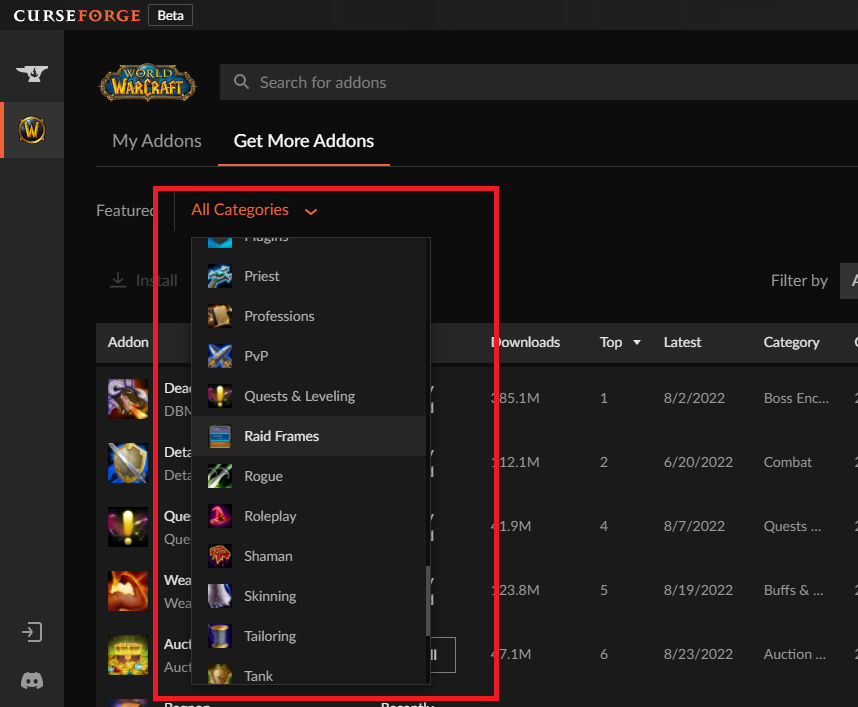Sort by the Downloads column header
Screen dimensions: 858x707
[x=525, y=343]
